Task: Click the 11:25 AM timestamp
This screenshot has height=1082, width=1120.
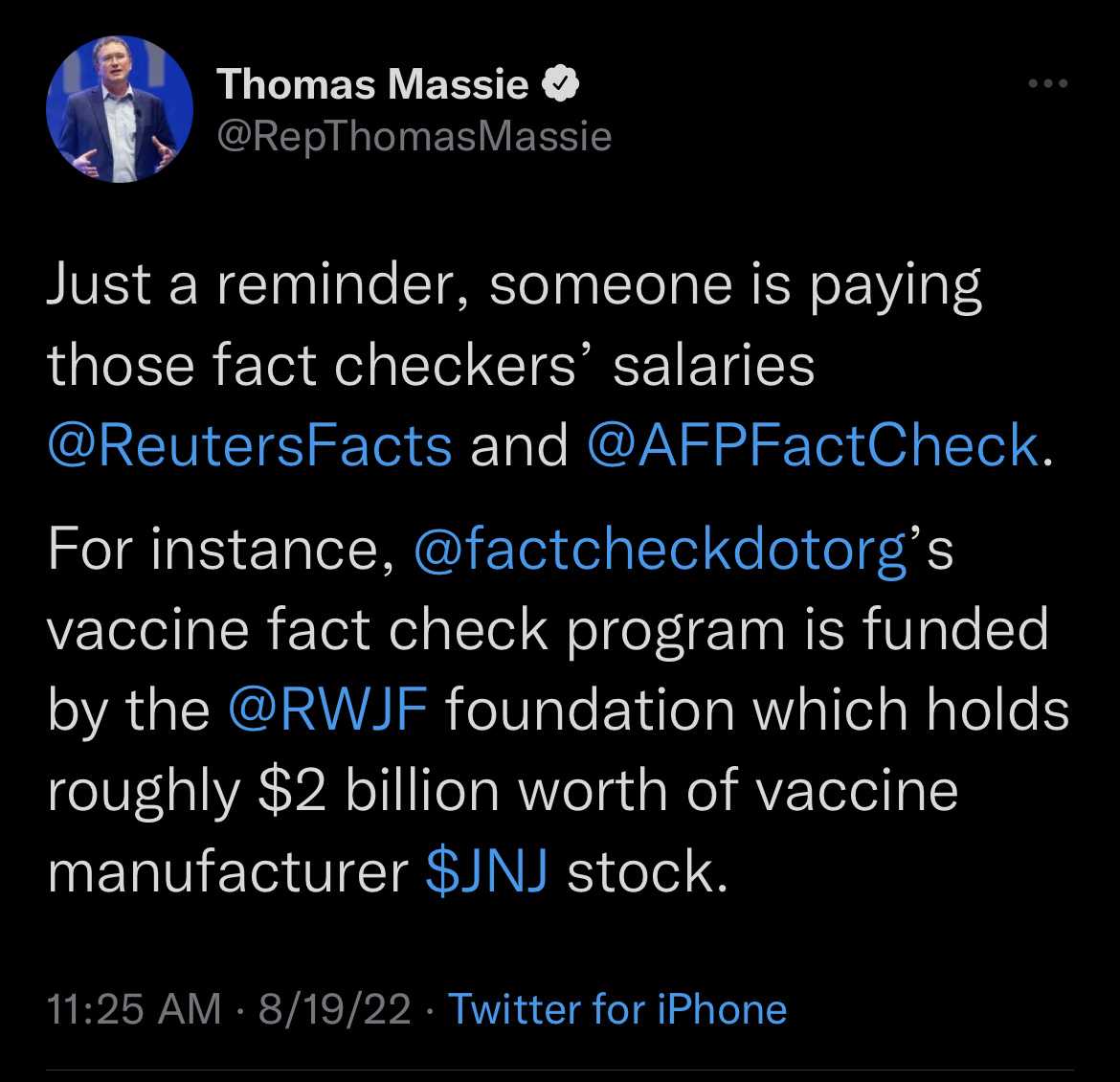Action: (133, 1010)
